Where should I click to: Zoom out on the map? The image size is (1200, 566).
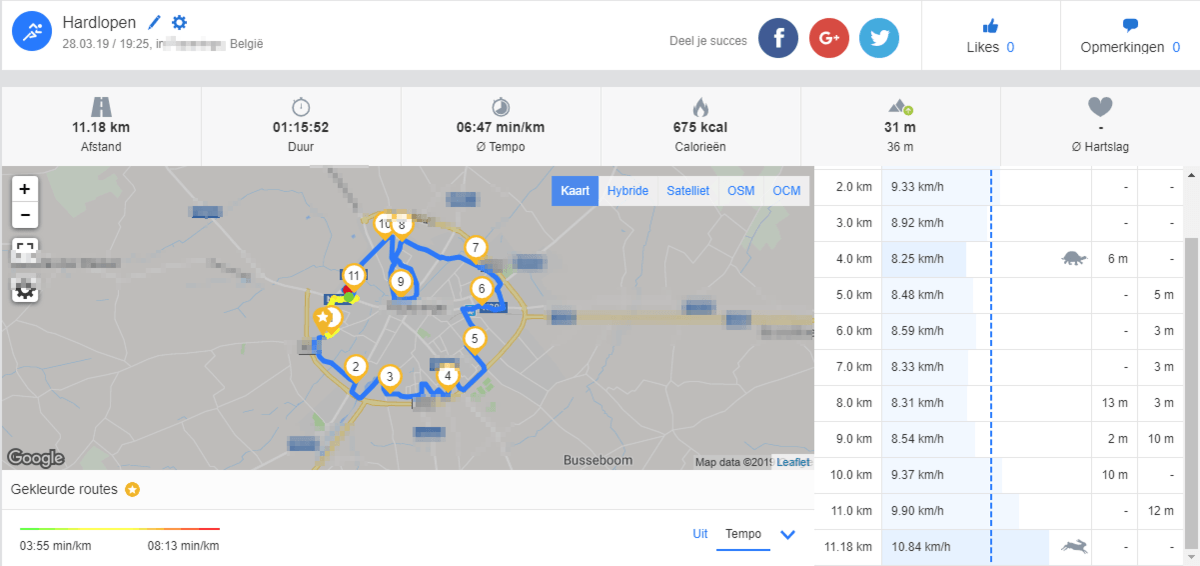tap(25, 214)
